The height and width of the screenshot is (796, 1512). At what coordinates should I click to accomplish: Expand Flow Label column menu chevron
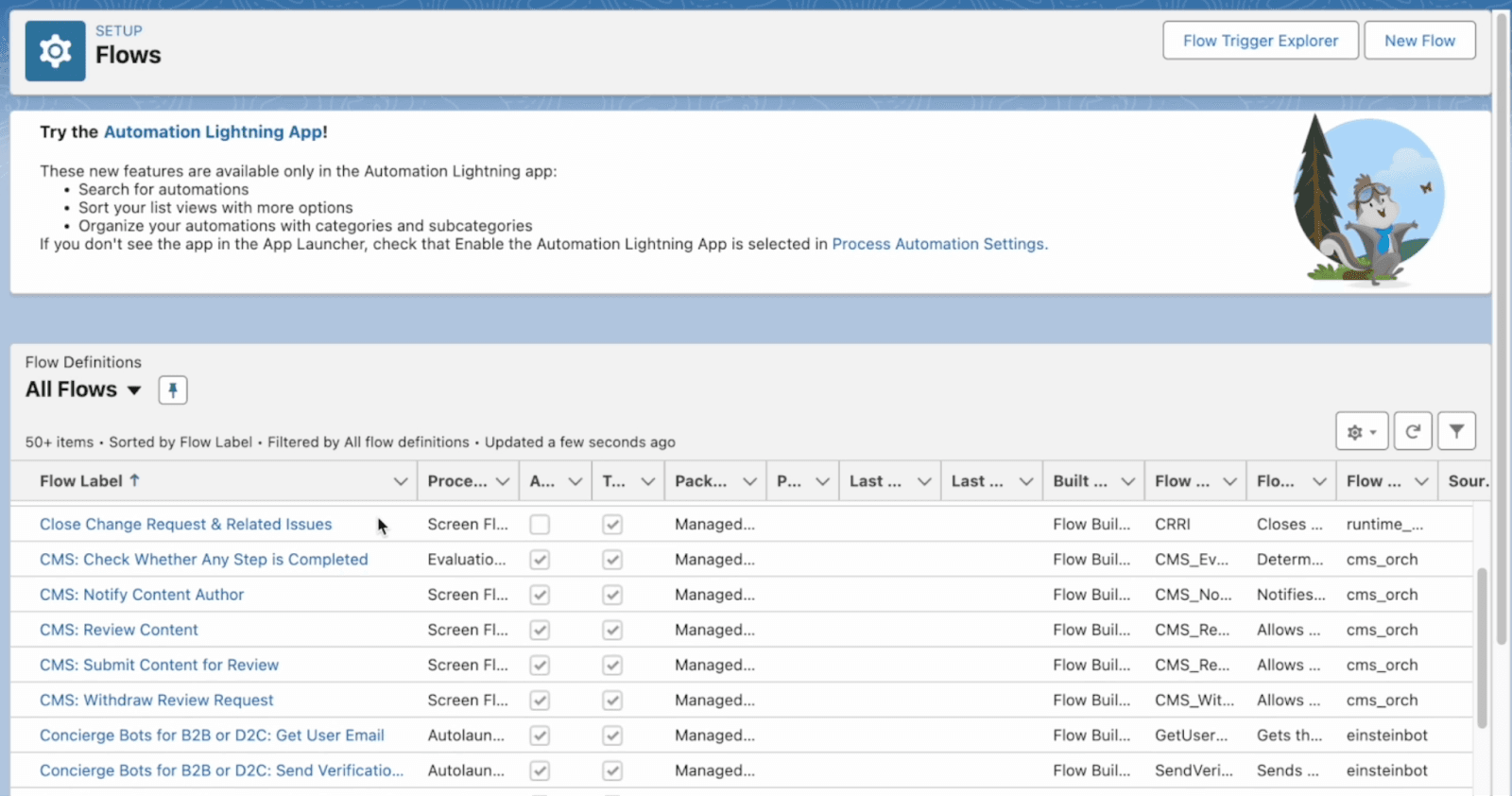point(401,481)
